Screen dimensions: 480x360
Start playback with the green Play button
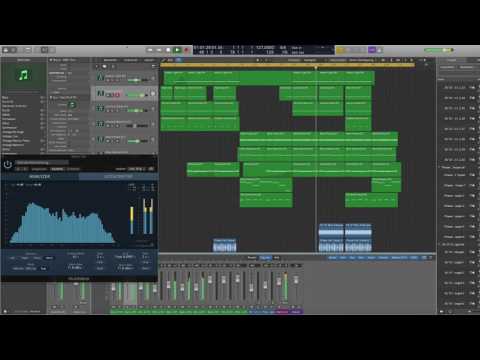tap(177, 50)
